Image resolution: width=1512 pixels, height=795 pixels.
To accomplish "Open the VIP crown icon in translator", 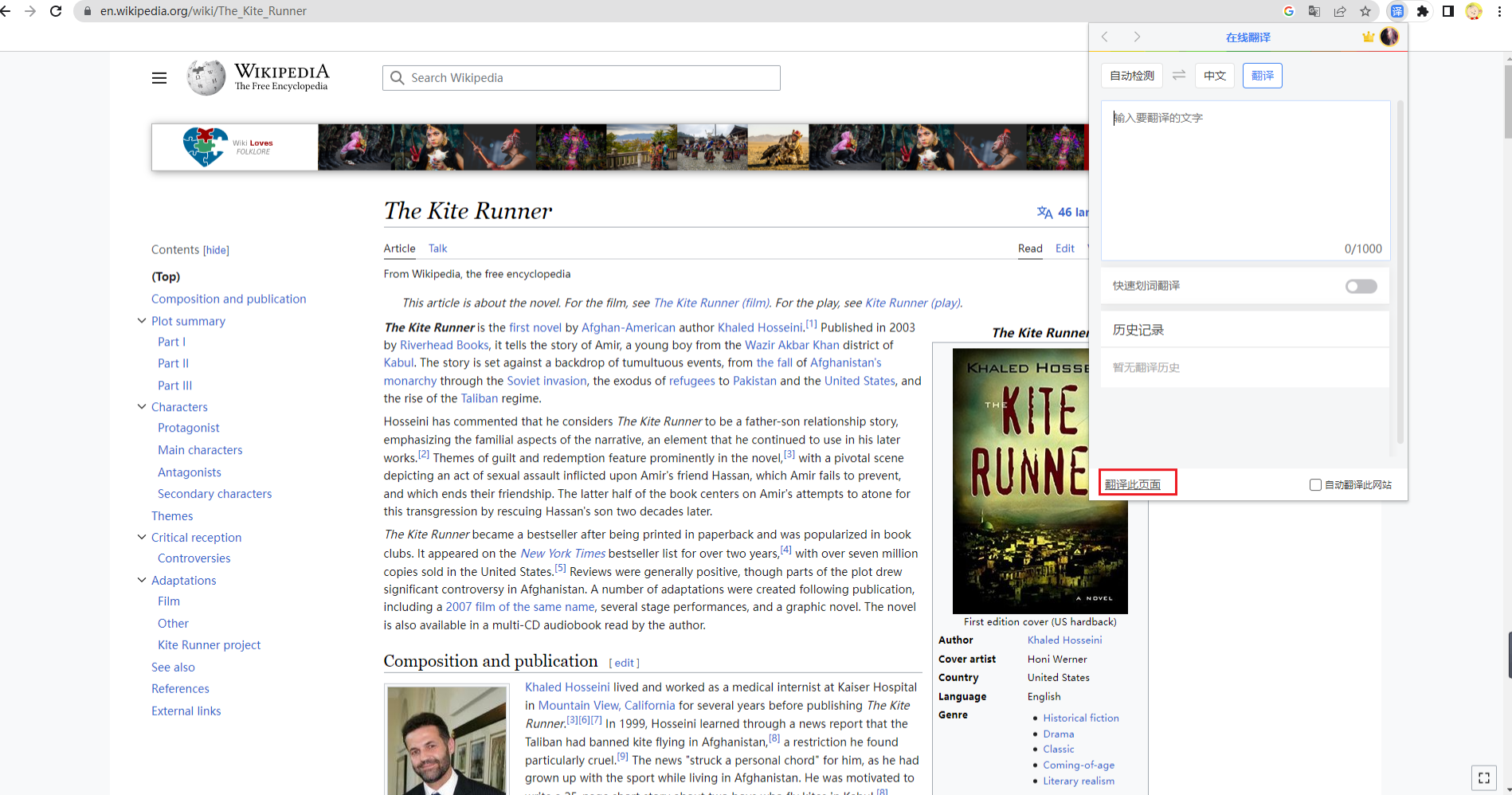I will pos(1368,37).
